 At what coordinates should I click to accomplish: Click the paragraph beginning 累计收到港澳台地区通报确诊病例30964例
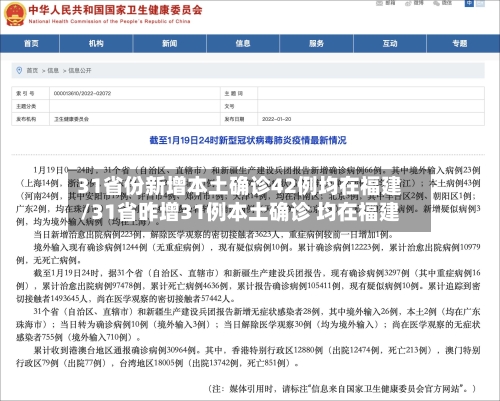click(248, 356)
